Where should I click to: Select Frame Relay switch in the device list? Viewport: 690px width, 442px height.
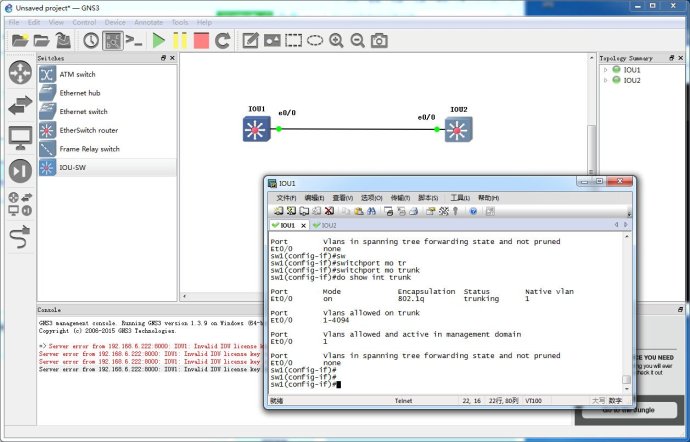[107, 149]
